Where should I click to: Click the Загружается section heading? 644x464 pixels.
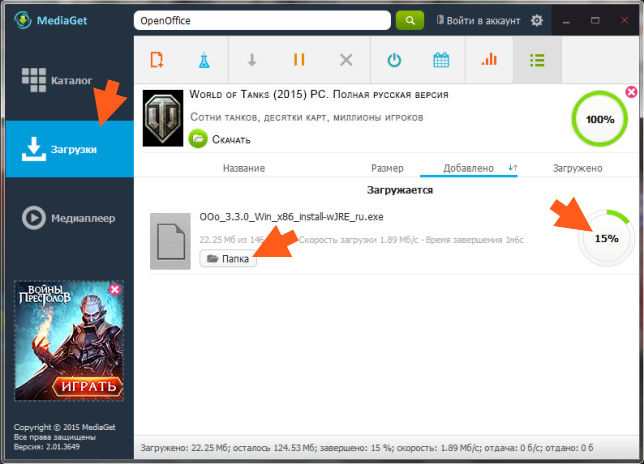click(400, 190)
